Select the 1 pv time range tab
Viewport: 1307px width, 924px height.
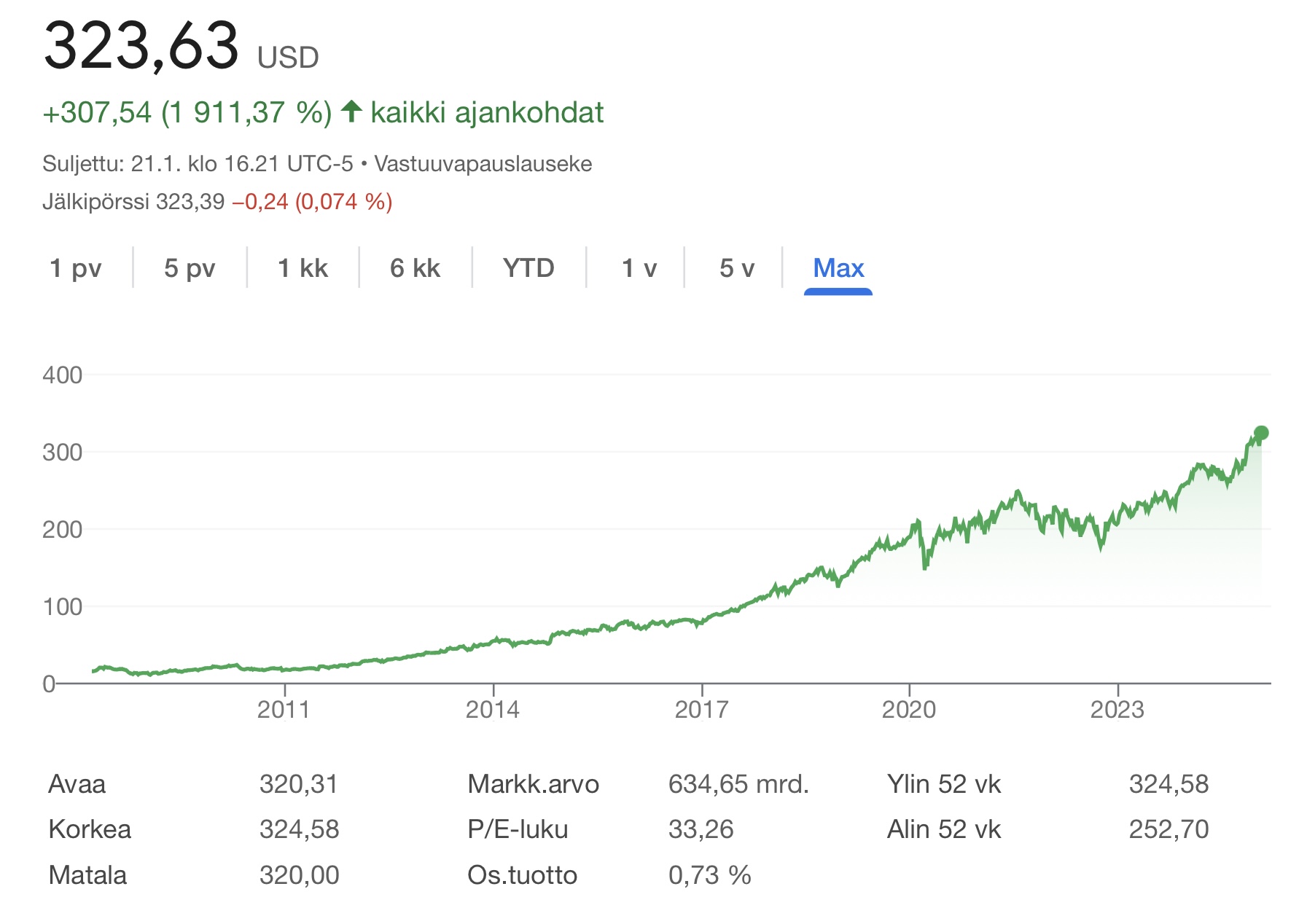(75, 268)
